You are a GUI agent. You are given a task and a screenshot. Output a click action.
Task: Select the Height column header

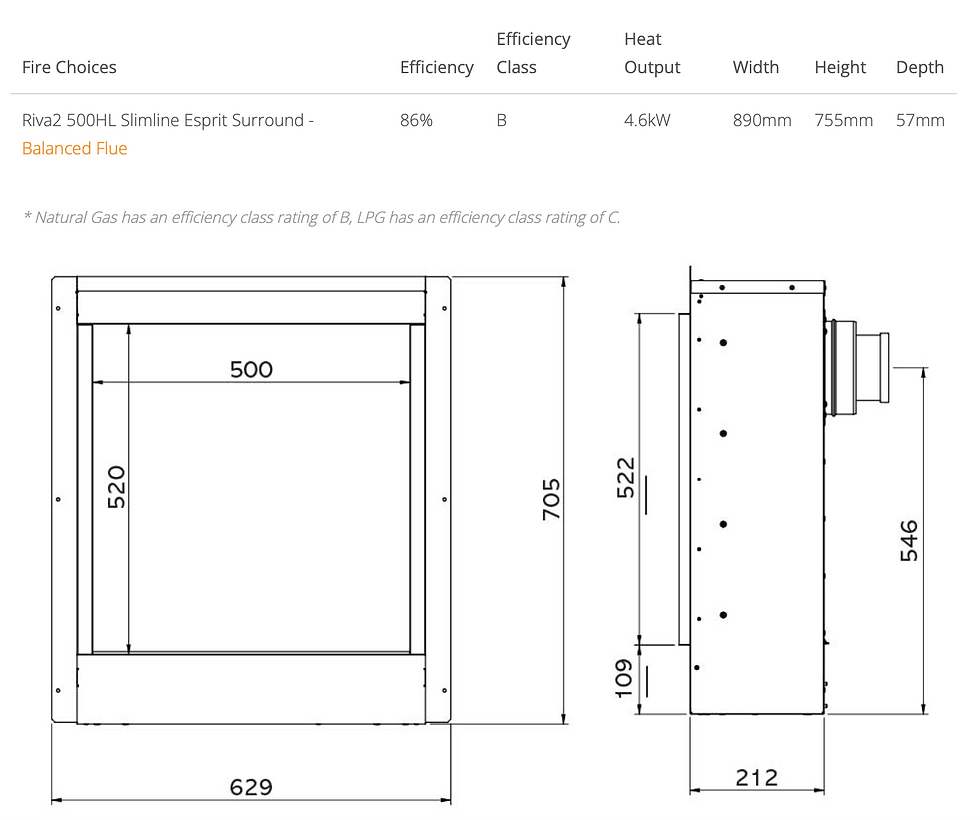pos(840,68)
